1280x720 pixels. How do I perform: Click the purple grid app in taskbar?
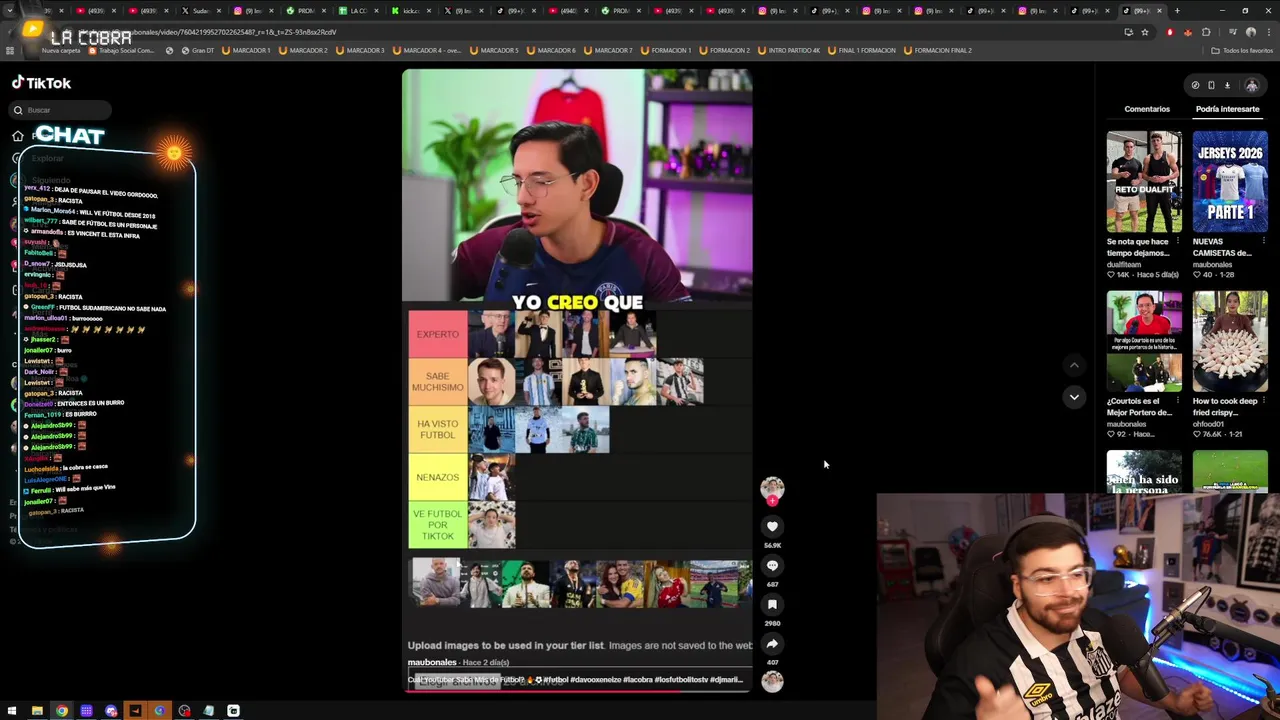click(x=86, y=711)
